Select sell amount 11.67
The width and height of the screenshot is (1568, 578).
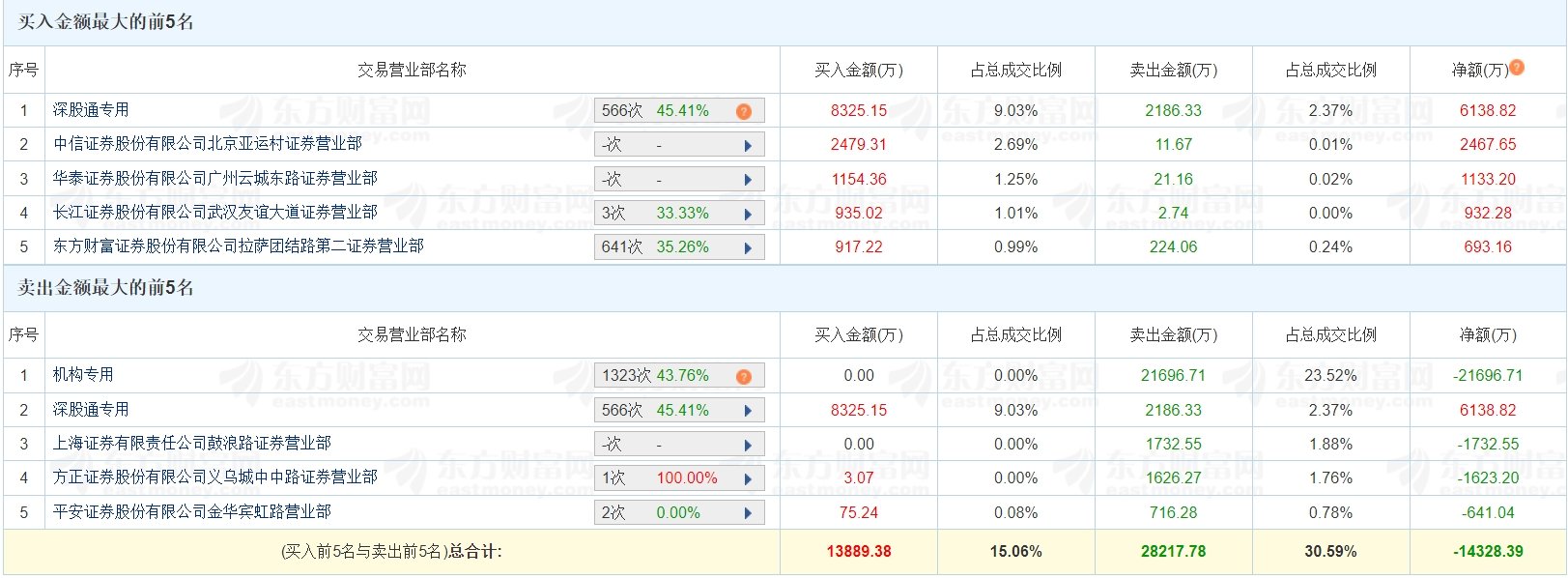tap(1174, 145)
